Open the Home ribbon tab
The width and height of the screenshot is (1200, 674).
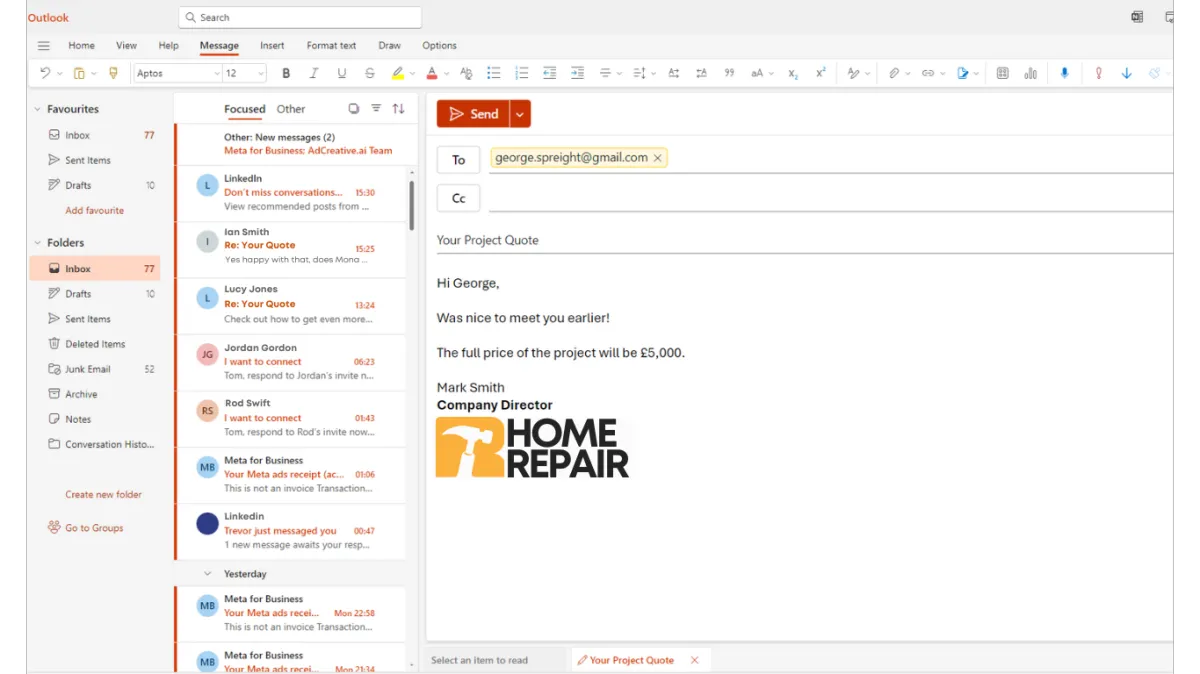[x=81, y=45]
